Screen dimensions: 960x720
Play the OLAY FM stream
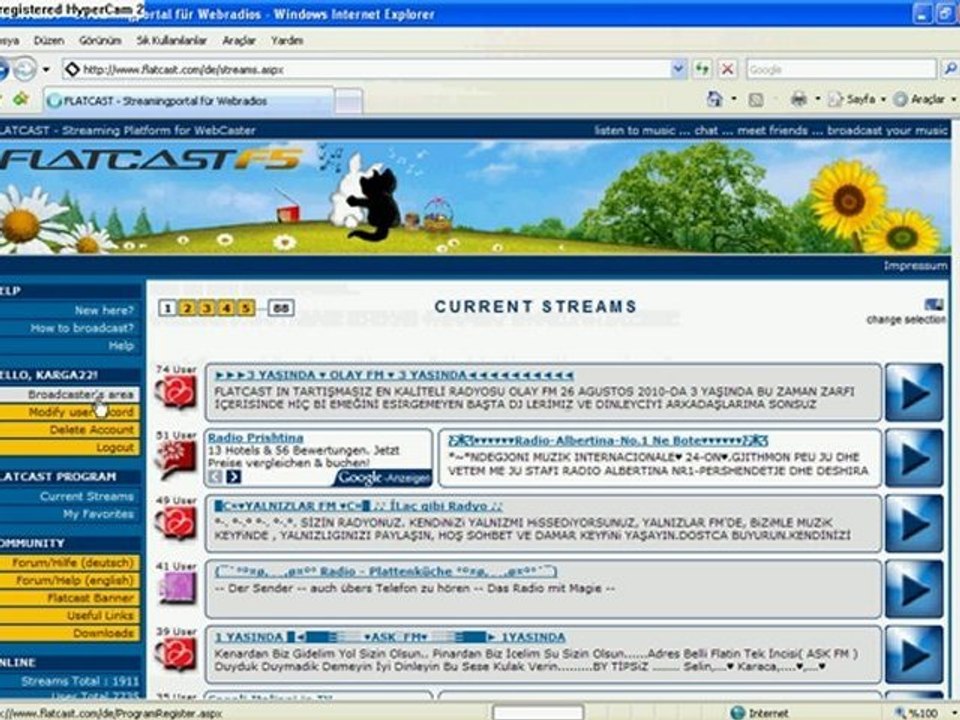[x=913, y=392]
